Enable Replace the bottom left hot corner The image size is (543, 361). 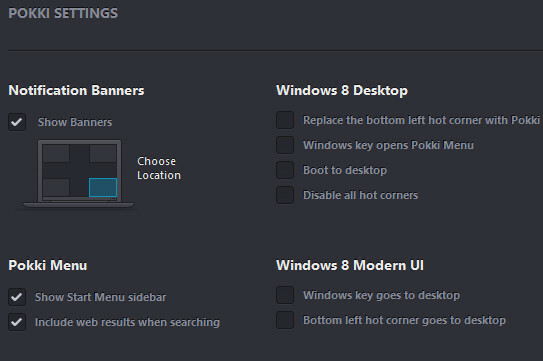click(x=285, y=120)
